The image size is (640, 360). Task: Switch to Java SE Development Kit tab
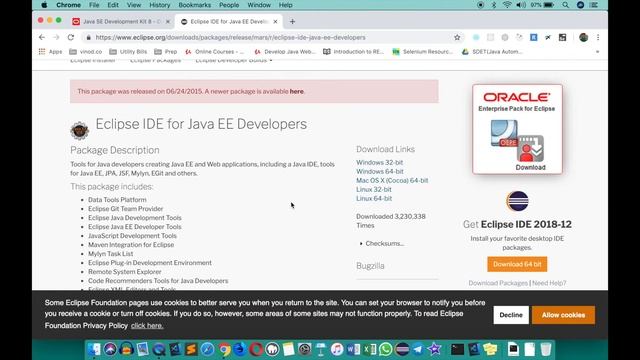pos(121,22)
